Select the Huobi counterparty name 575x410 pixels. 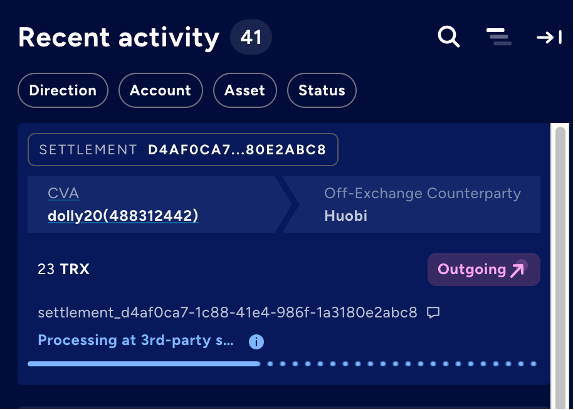point(345,216)
